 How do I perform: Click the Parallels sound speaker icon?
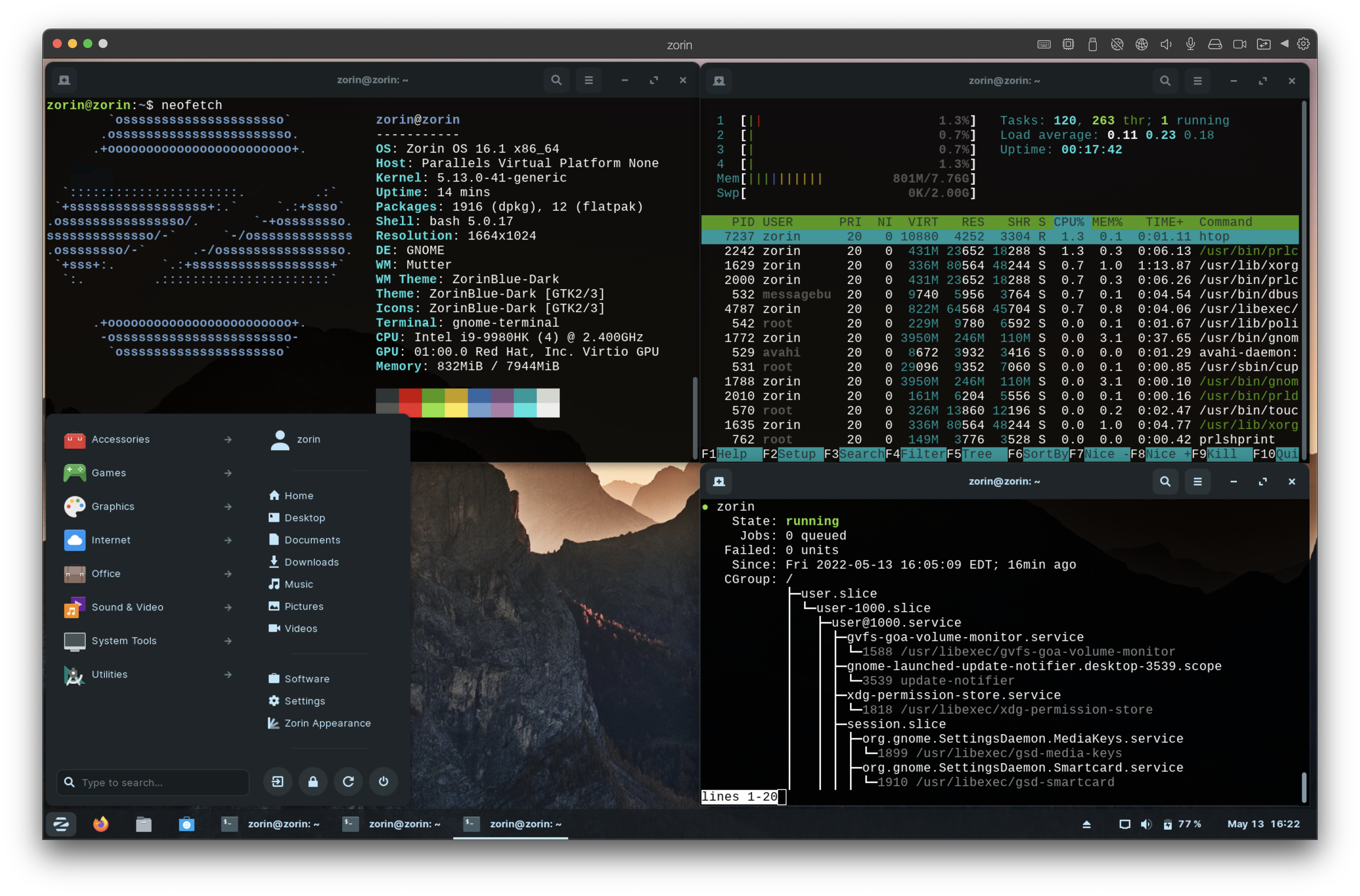(1166, 44)
